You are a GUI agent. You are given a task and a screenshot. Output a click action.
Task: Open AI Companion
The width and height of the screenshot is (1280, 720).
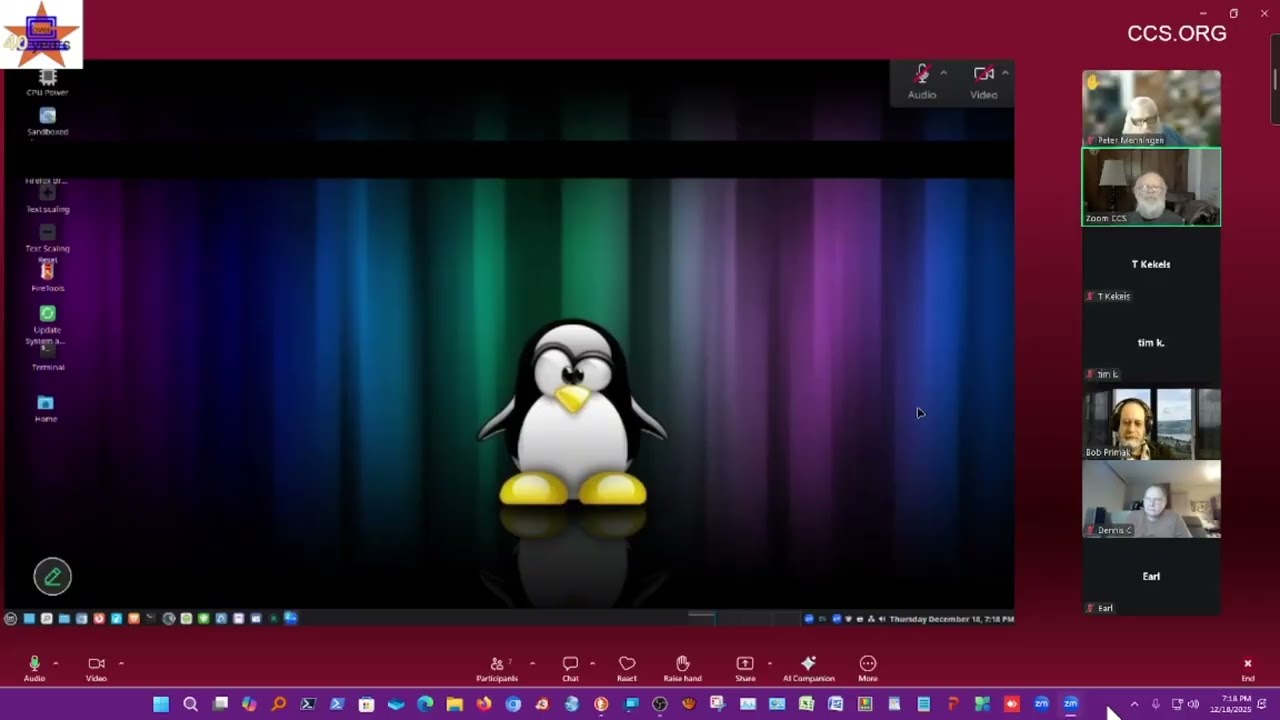(808, 668)
